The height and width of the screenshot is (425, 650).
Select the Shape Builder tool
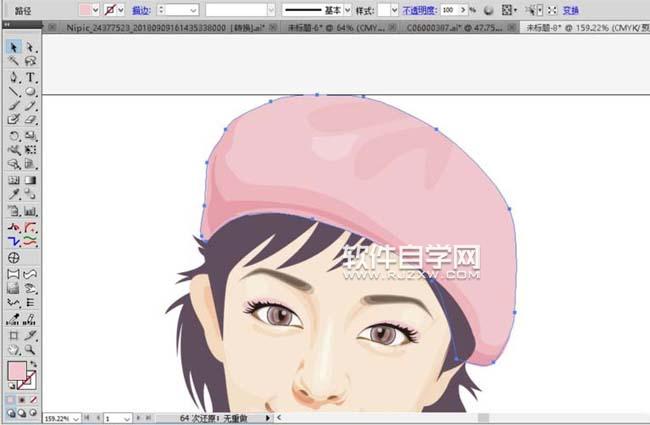coord(14,164)
